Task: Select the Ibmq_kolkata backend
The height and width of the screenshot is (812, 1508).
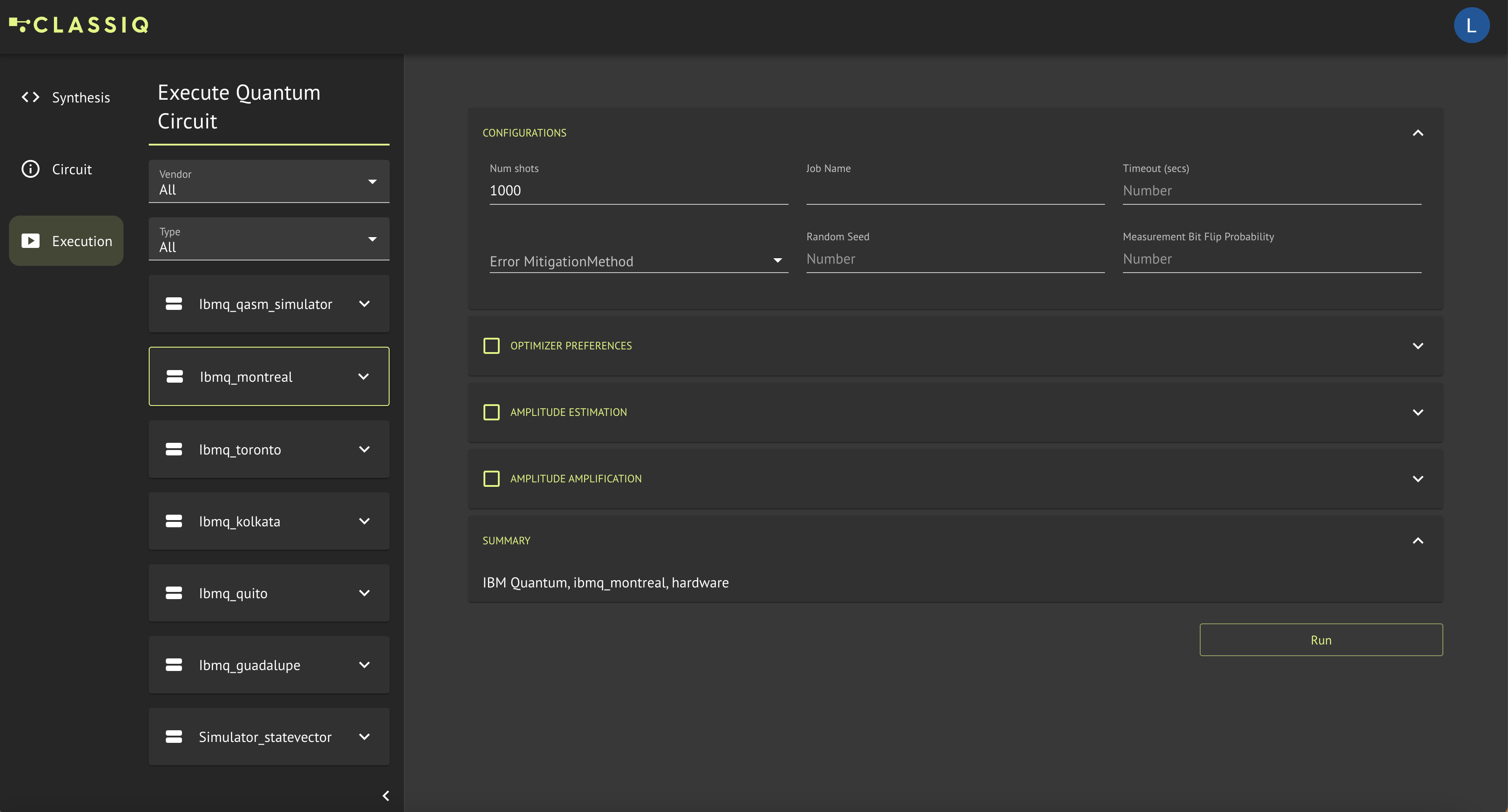Action: point(269,521)
